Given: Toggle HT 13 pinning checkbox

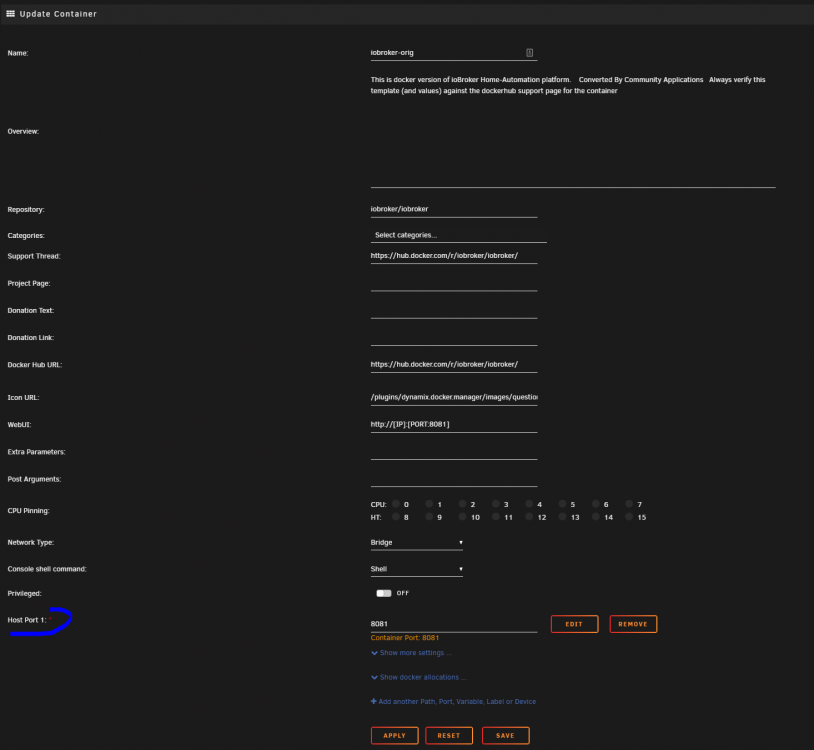Looking at the screenshot, I should (x=562, y=517).
